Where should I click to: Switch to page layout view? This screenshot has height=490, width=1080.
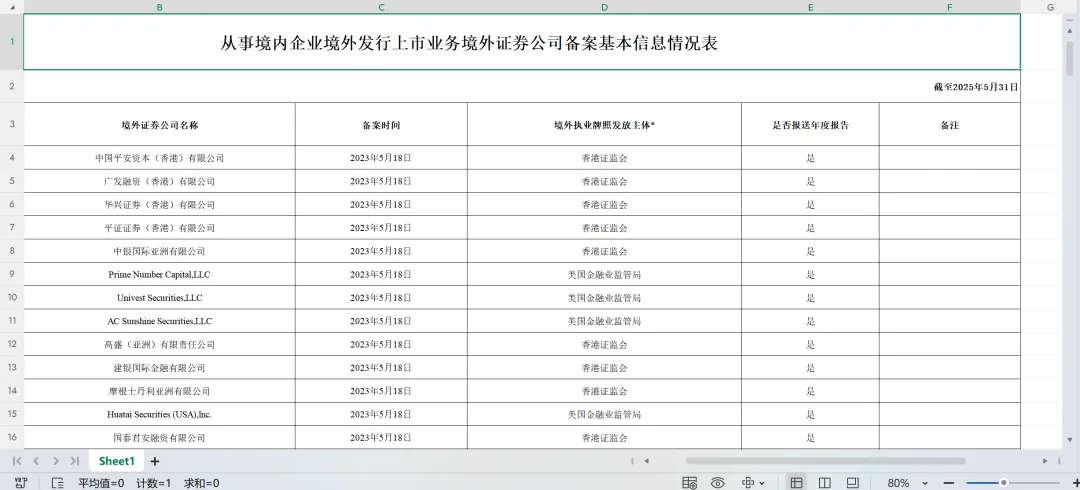[853, 483]
